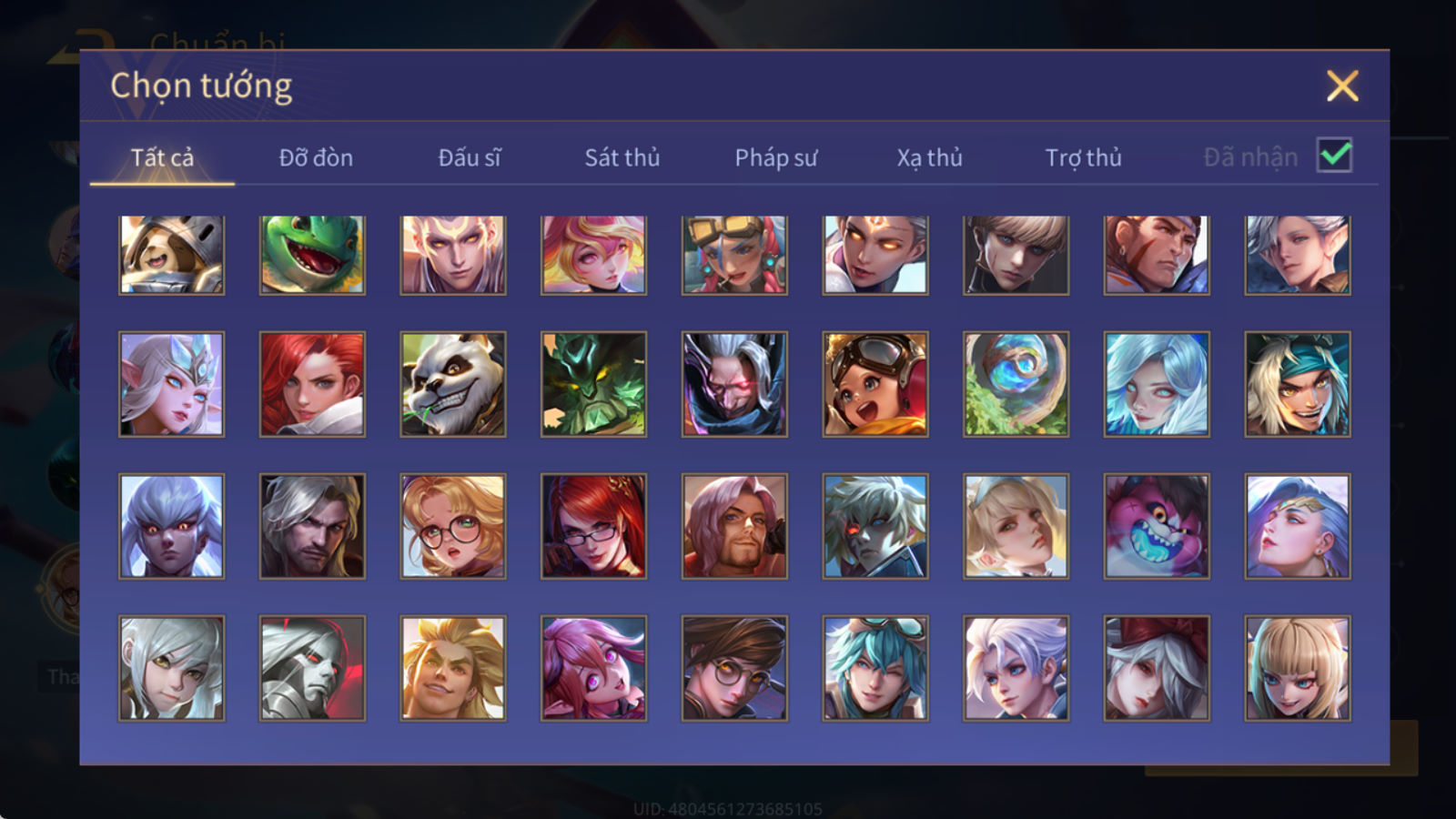
Task: Pick the green tree-creature hero portrait
Action: pos(593,384)
